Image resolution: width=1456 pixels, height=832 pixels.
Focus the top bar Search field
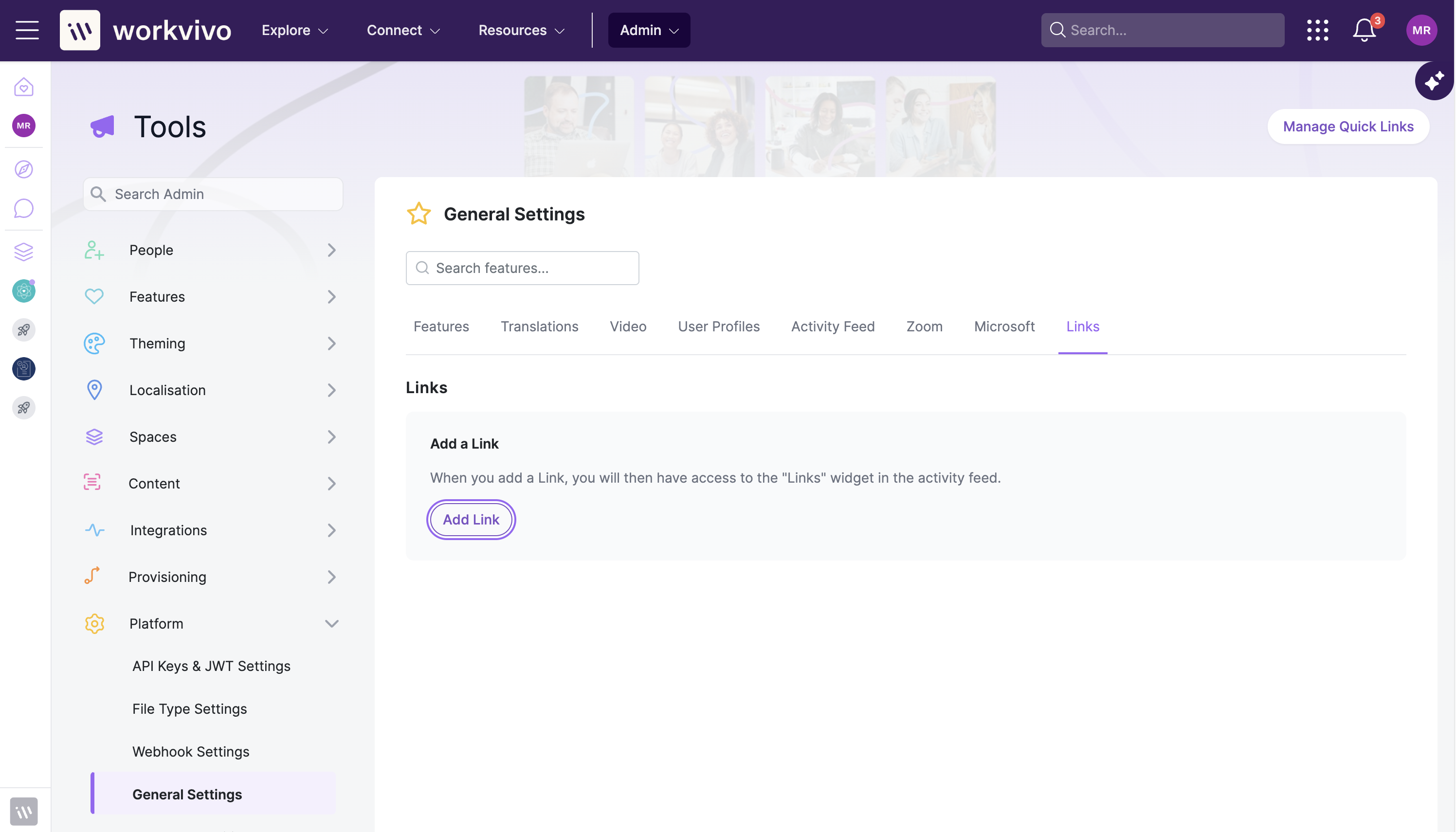[1162, 30]
